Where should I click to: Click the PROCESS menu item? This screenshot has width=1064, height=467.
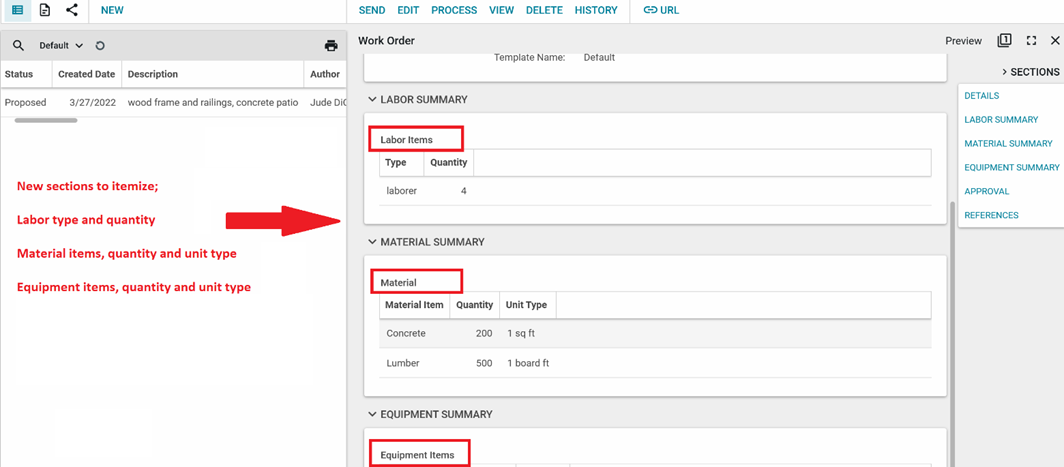pos(454,10)
